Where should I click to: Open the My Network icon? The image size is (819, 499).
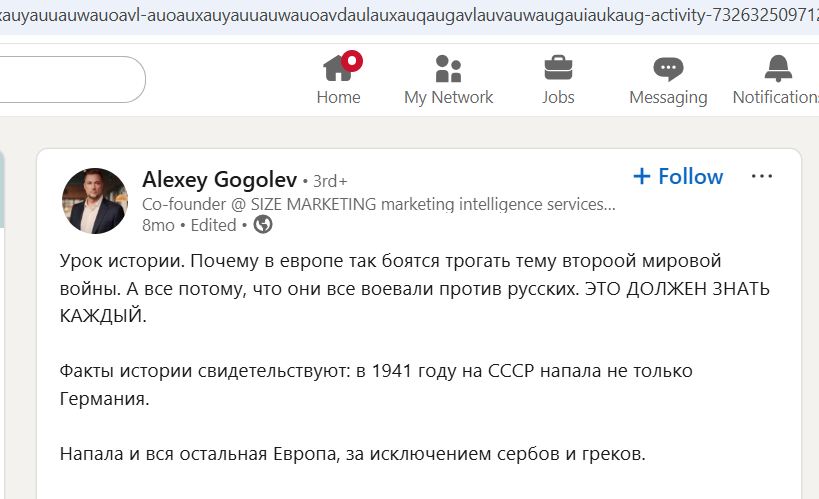[448, 68]
